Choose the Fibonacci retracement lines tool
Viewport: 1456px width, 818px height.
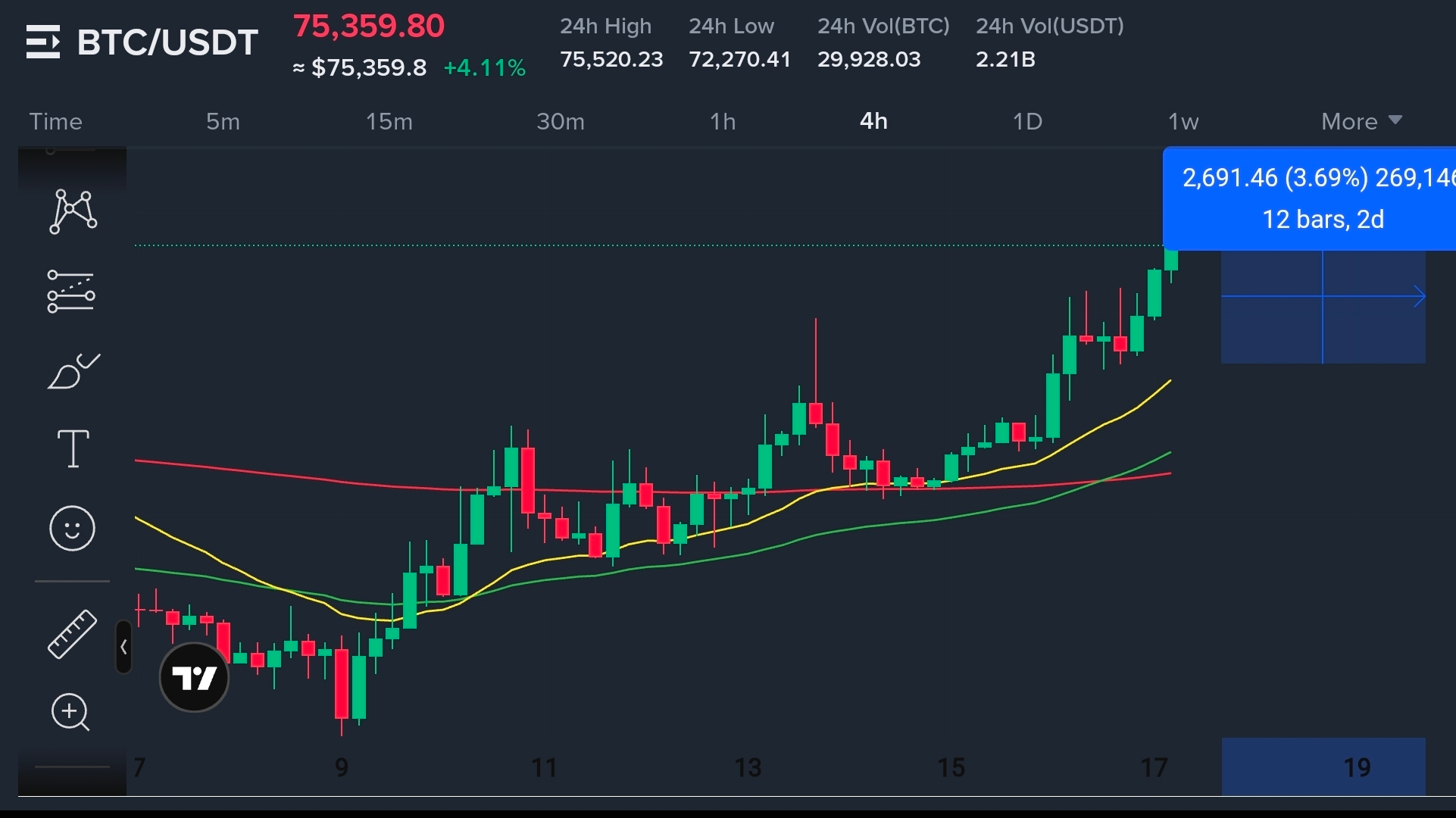71,292
